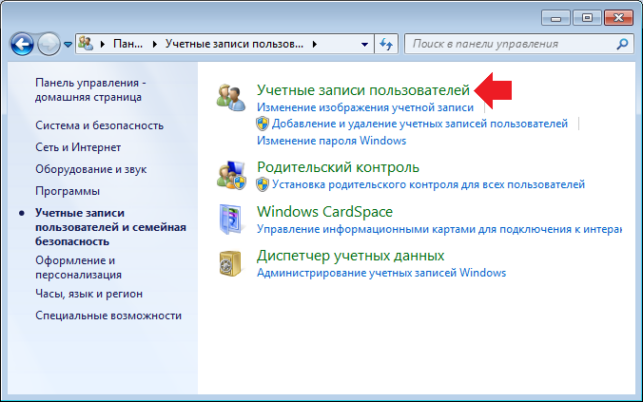The image size is (643, 402).
Task: Open the recent pages arrow beside Forward
Action: [68, 44]
